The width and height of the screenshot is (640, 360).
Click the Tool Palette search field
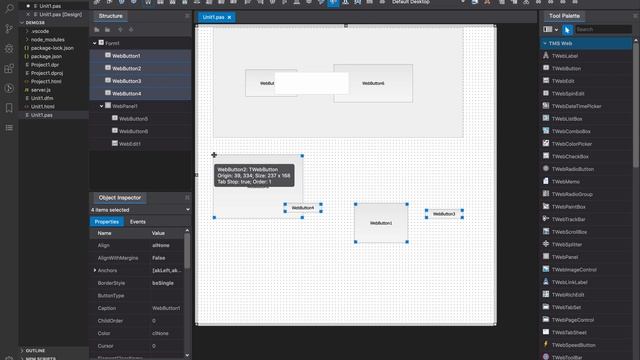pos(603,29)
